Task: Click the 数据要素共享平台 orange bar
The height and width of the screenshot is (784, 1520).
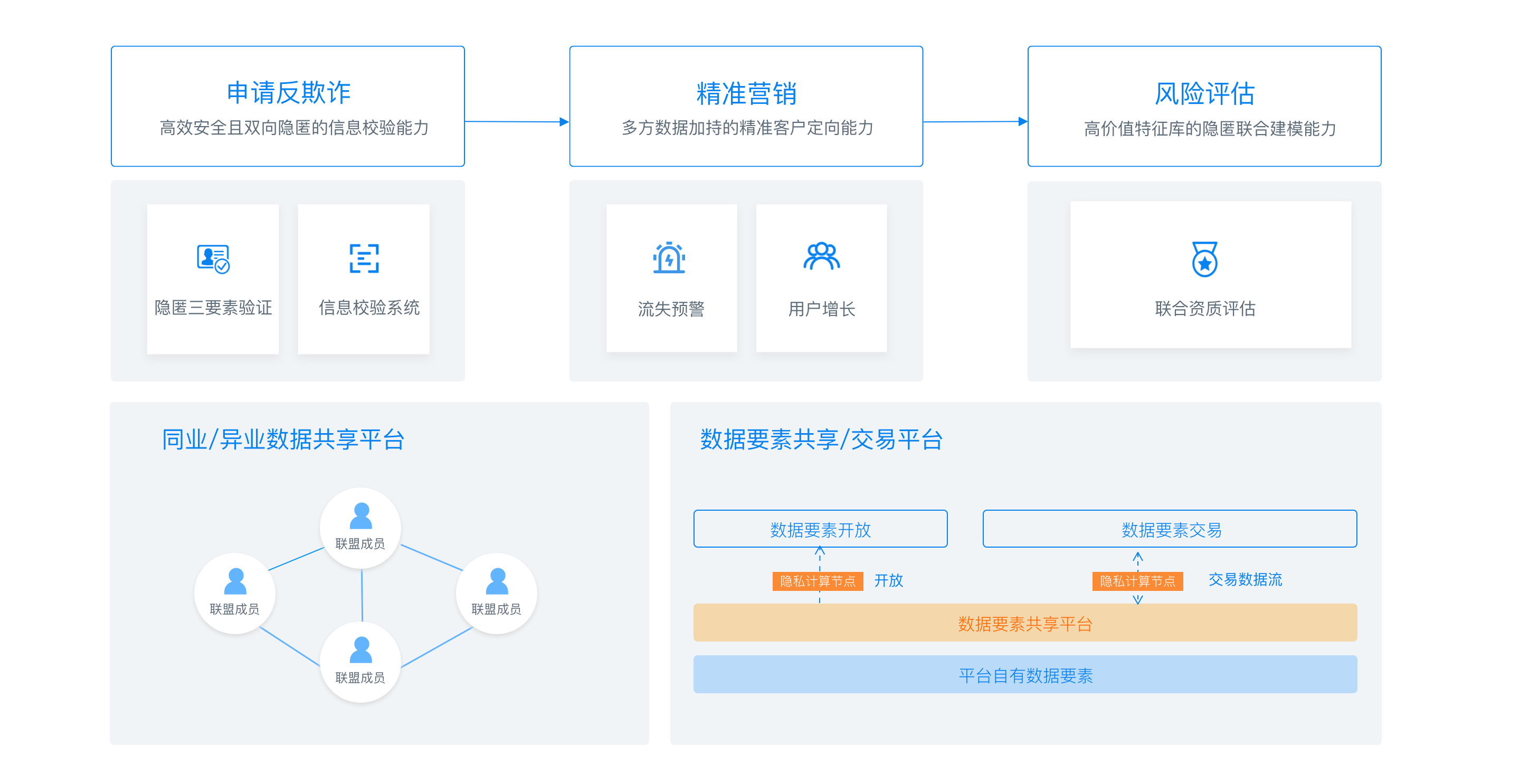Action: tap(1025, 623)
